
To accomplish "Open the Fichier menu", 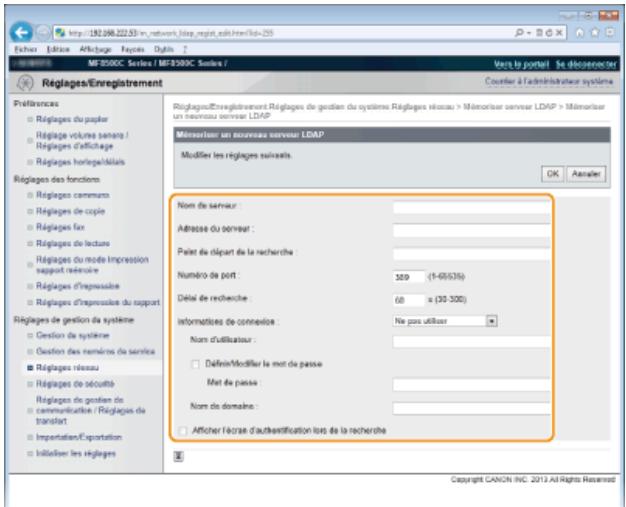I will click(x=26, y=50).
